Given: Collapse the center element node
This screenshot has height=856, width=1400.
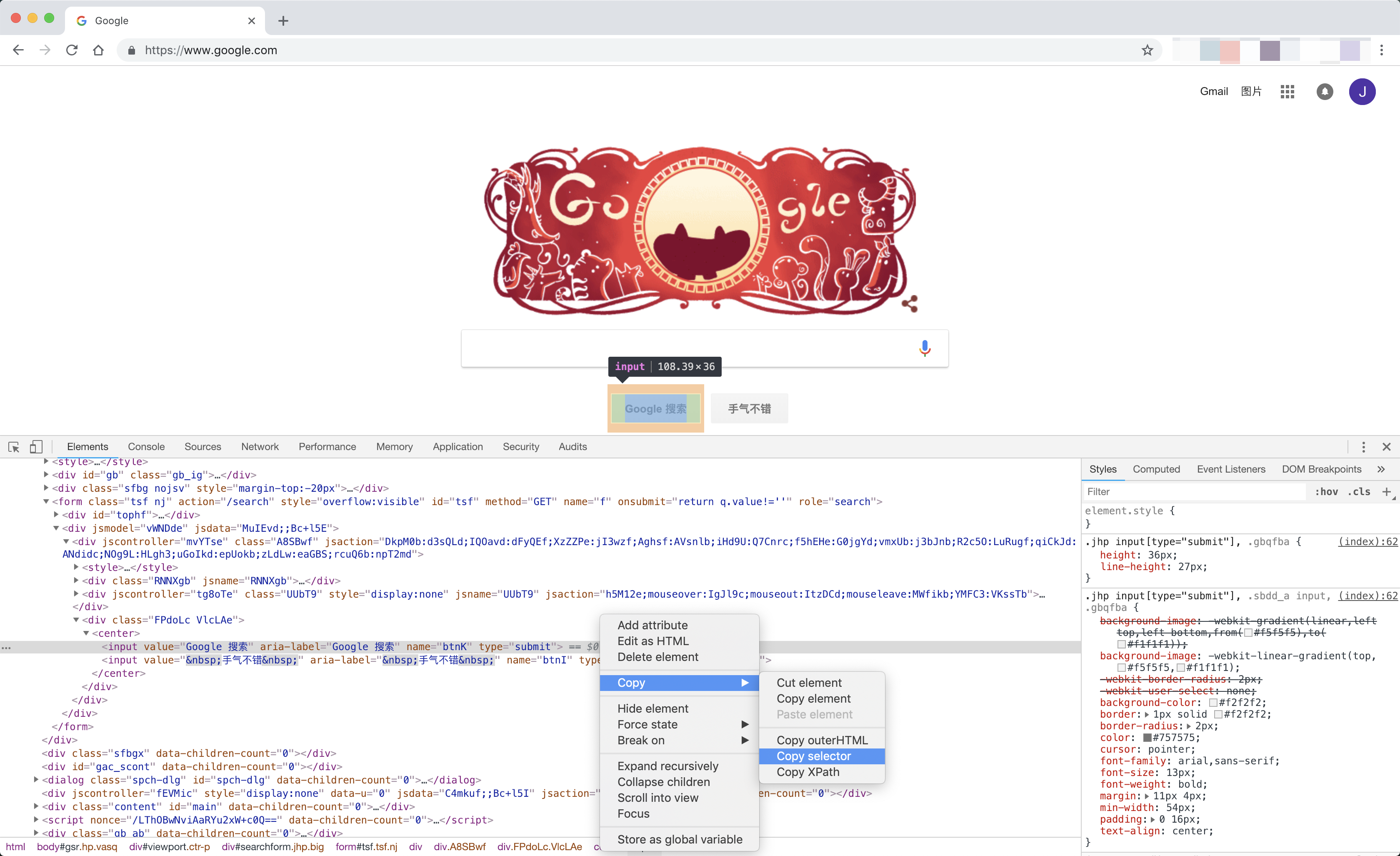Looking at the screenshot, I should (x=86, y=633).
